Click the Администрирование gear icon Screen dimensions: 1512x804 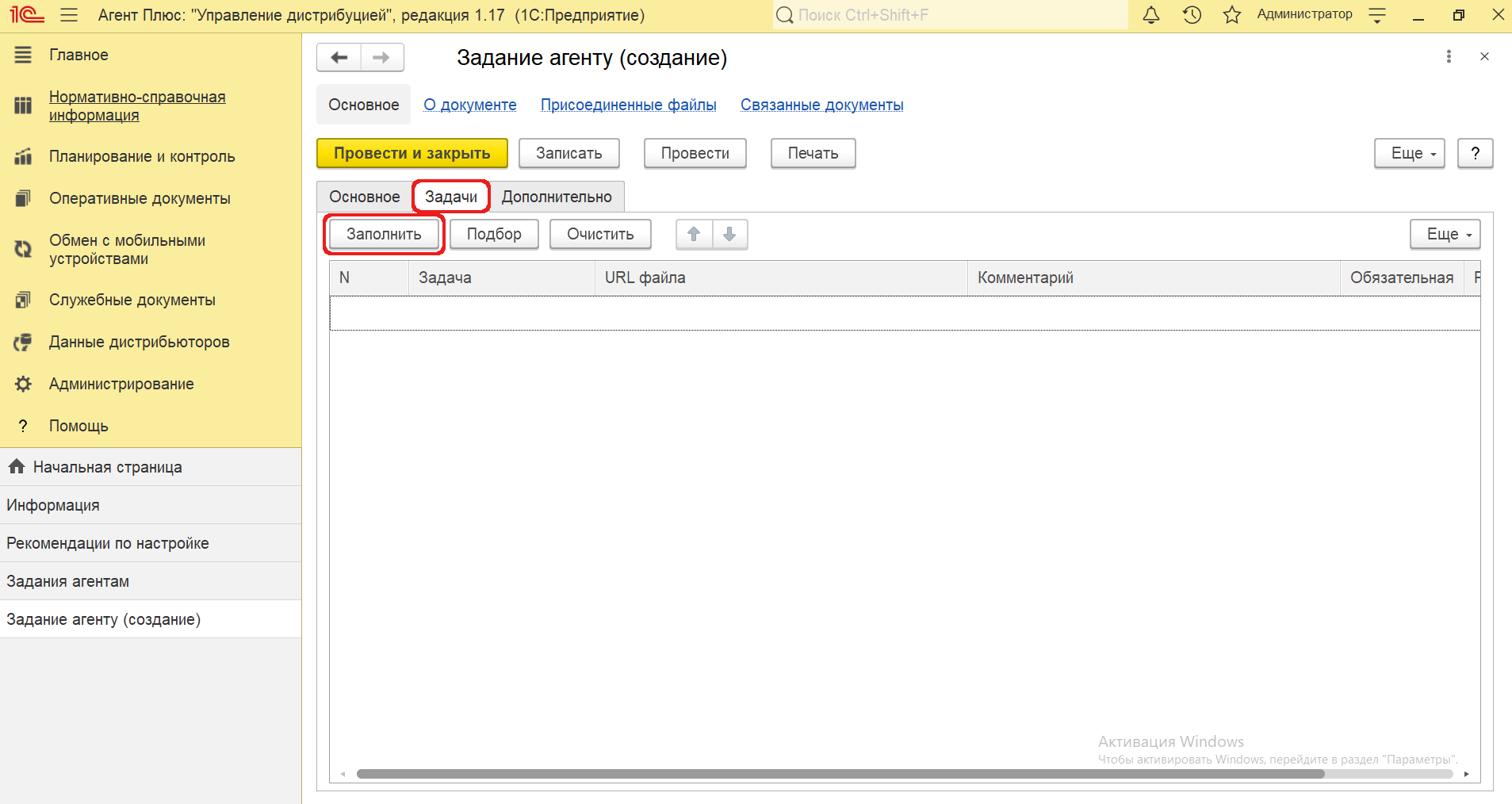click(23, 384)
